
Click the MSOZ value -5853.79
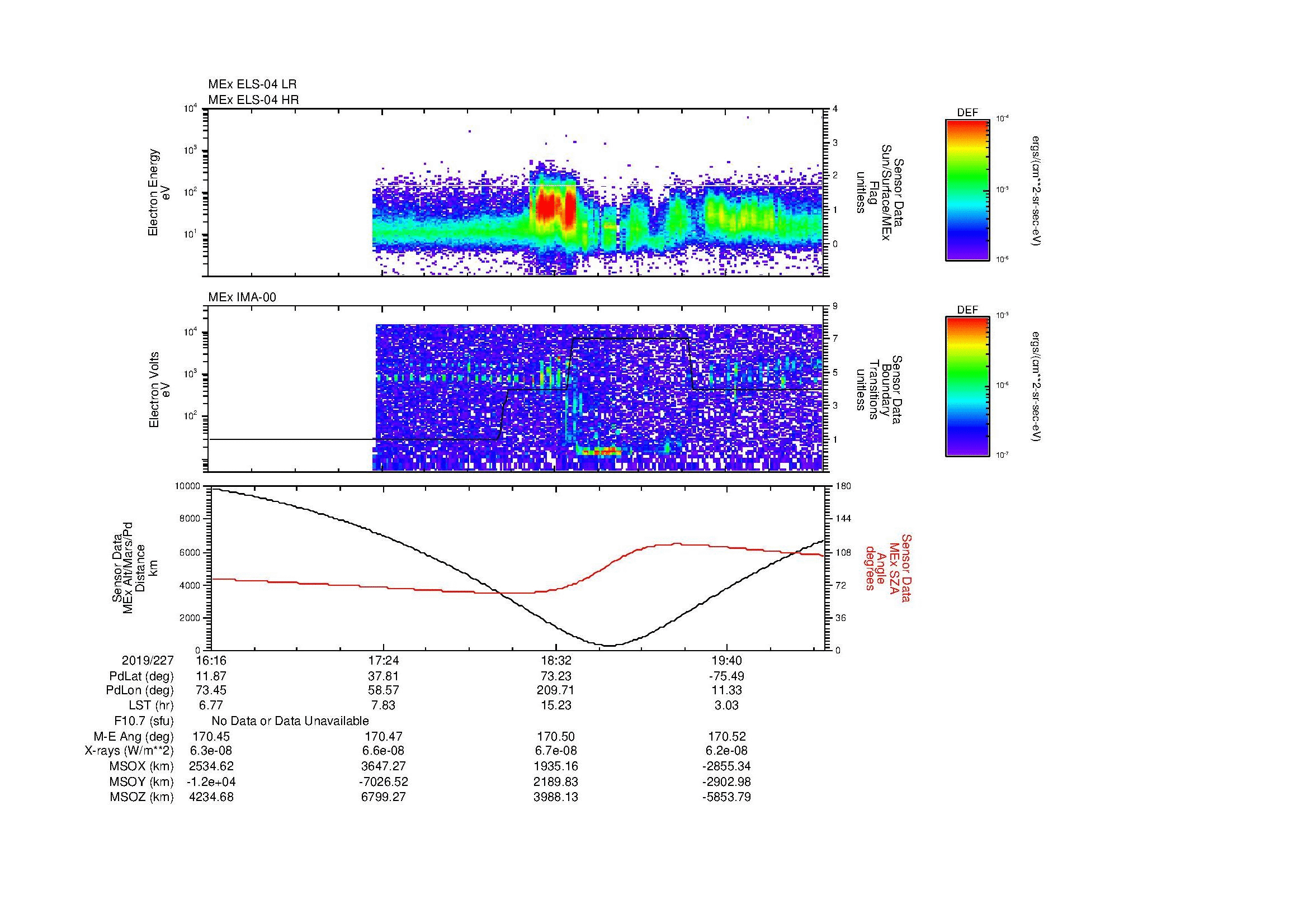pos(727,797)
